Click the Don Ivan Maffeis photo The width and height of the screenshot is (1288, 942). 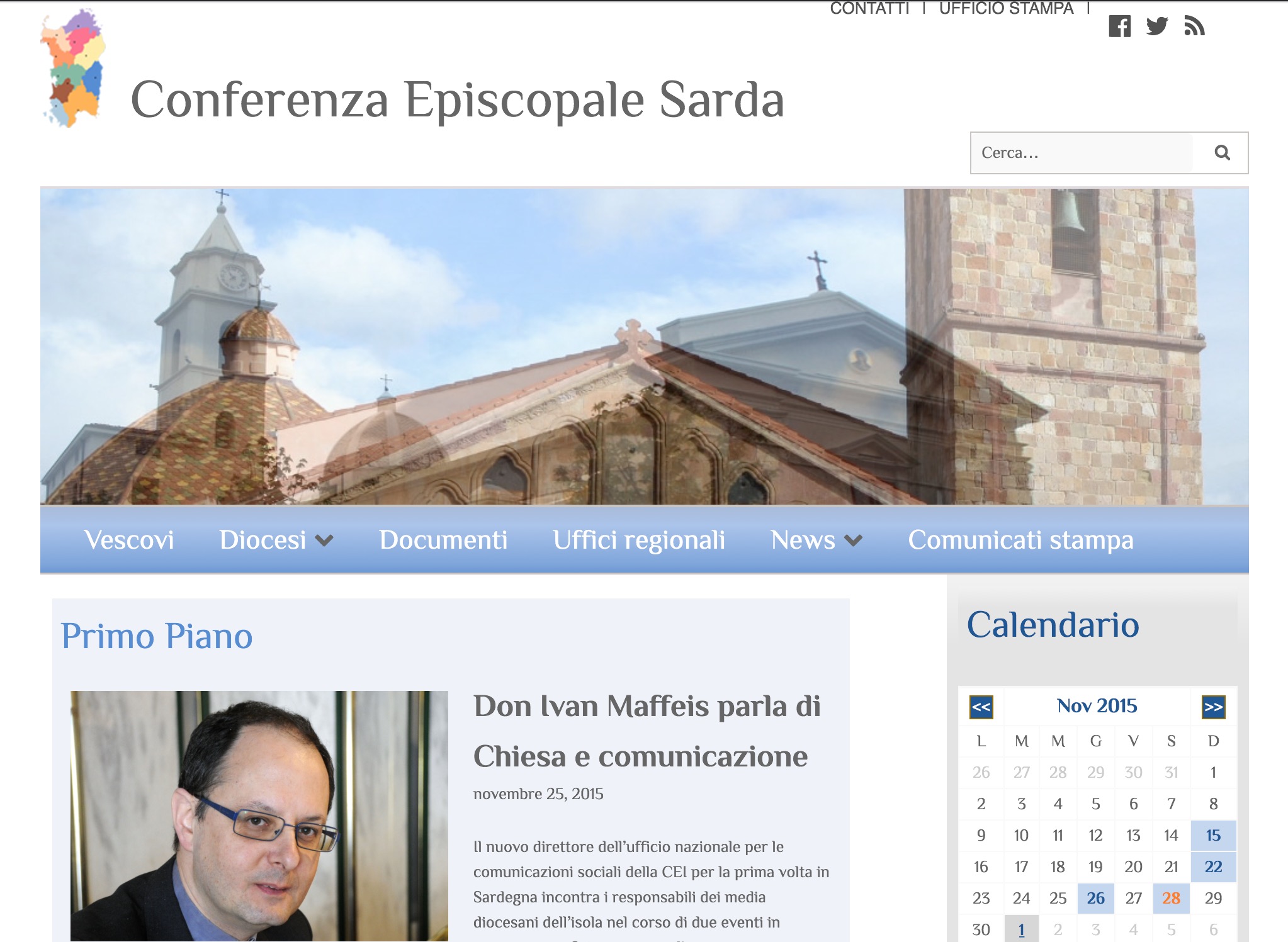pos(259,816)
